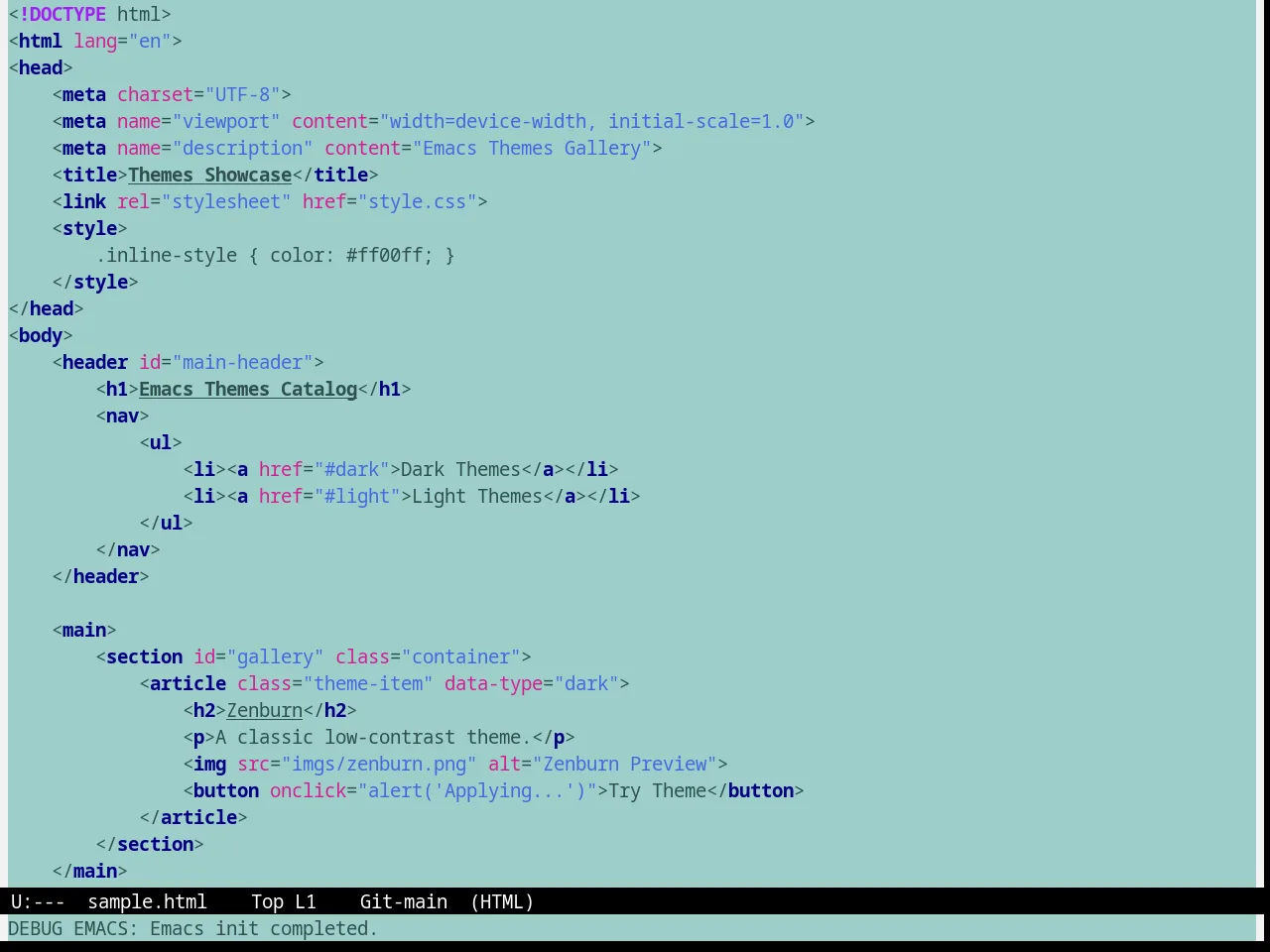The height and width of the screenshot is (952, 1270).
Task: Click the "Zenburn Preview" alt value
Action: coord(624,764)
